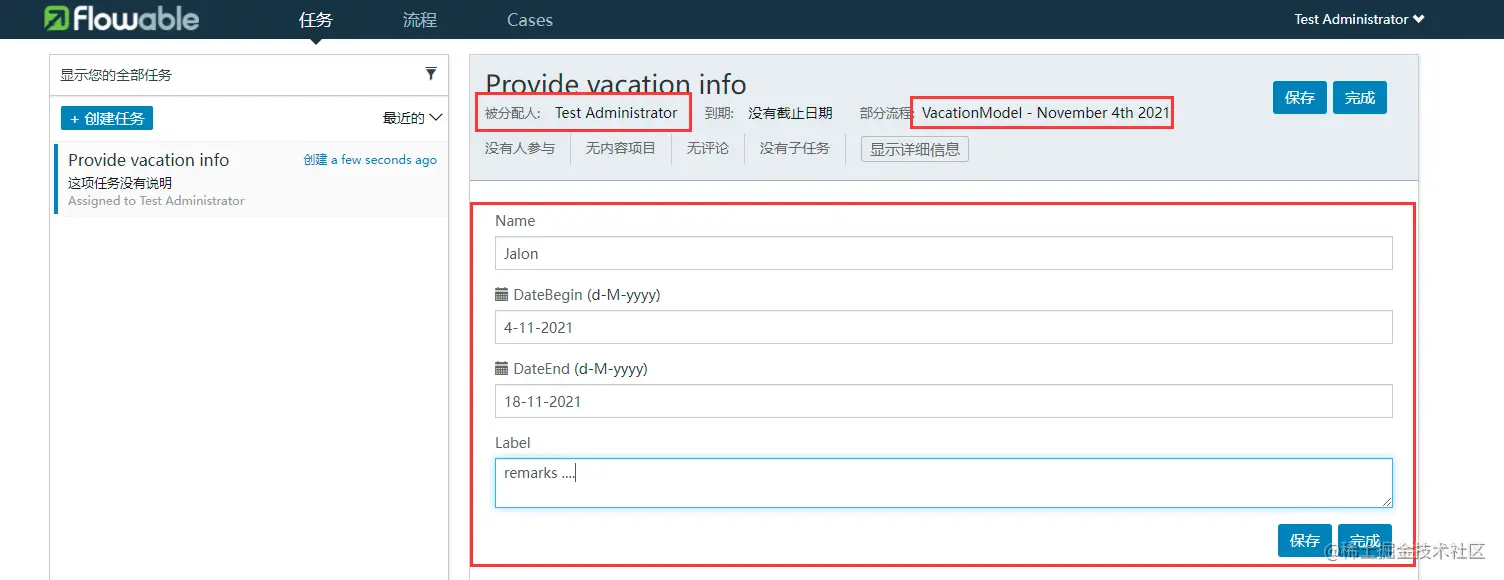Click the DateBegin calendar icon
The height and width of the screenshot is (580, 1504).
tap(502, 295)
